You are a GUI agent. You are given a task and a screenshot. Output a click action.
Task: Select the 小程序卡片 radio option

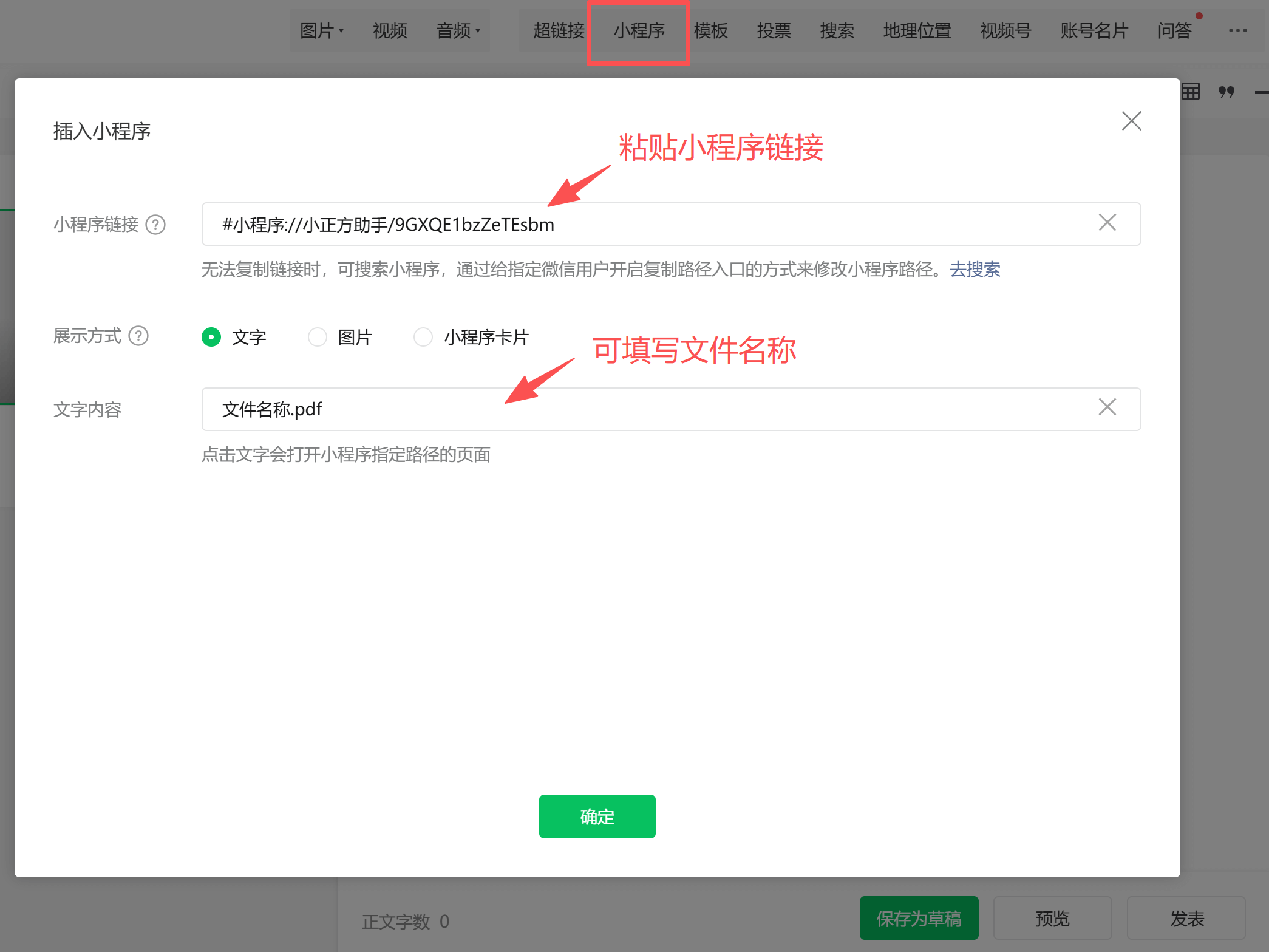coord(423,337)
